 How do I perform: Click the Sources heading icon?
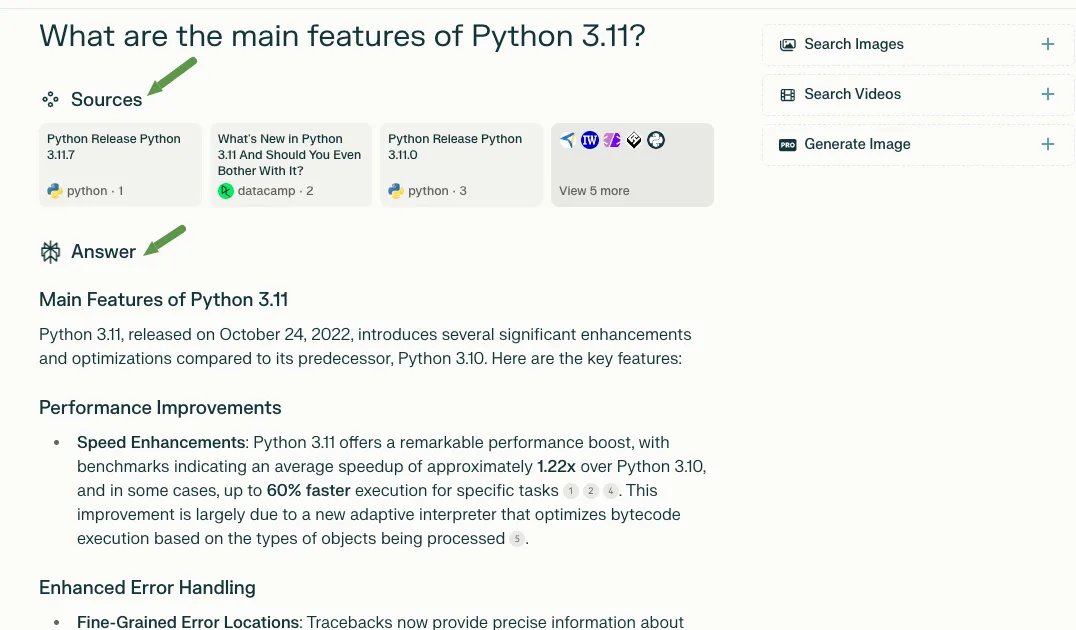pyautogui.click(x=50, y=99)
